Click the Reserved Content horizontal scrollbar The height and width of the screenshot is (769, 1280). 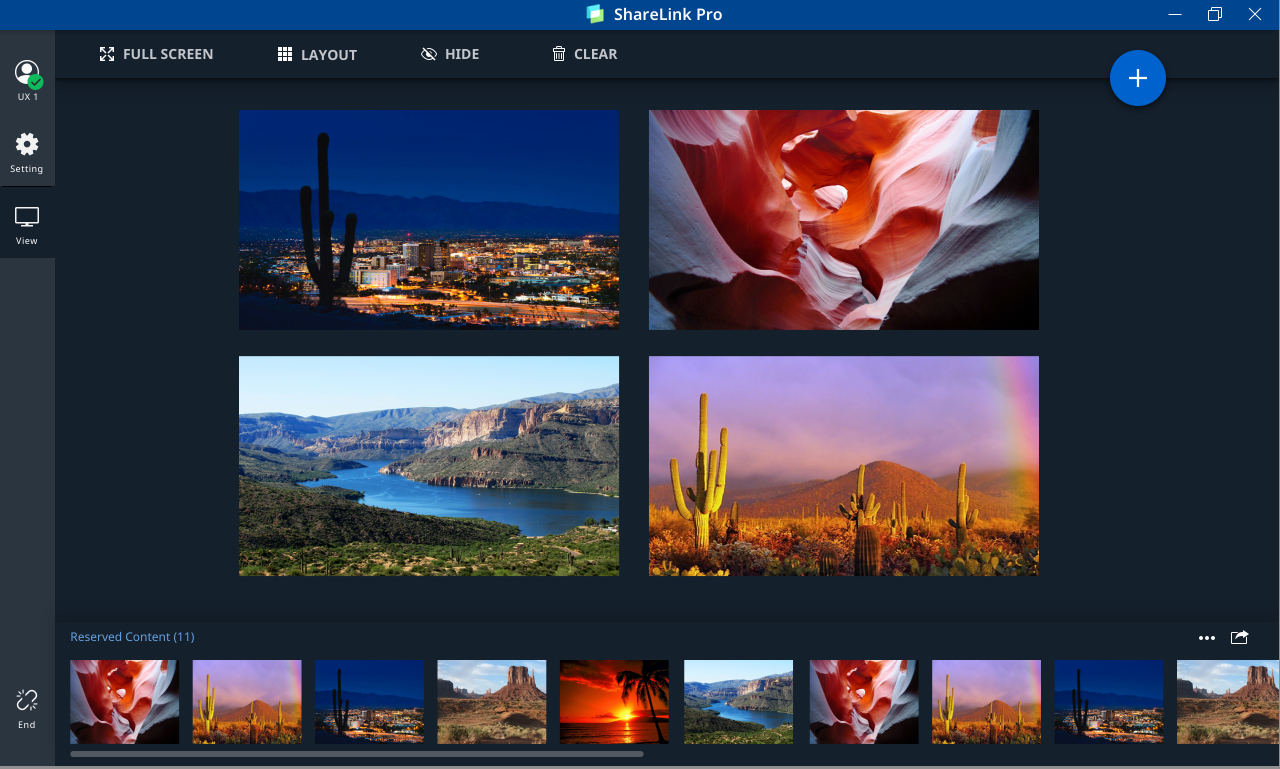coord(356,754)
